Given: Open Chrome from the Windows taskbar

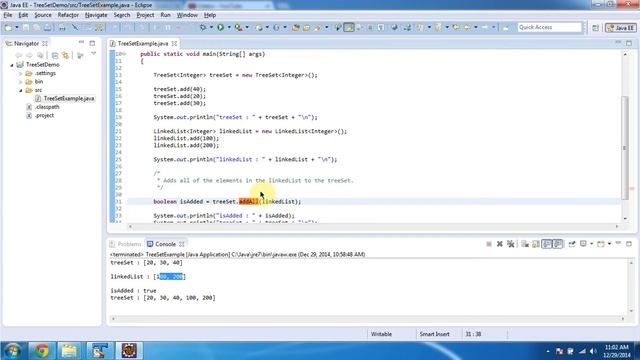Looking at the screenshot, I should click(42, 351).
